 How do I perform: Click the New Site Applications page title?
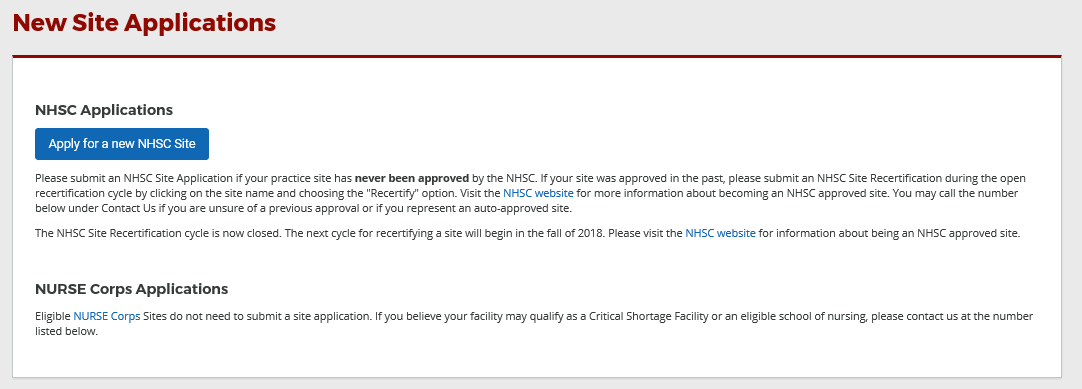144,23
